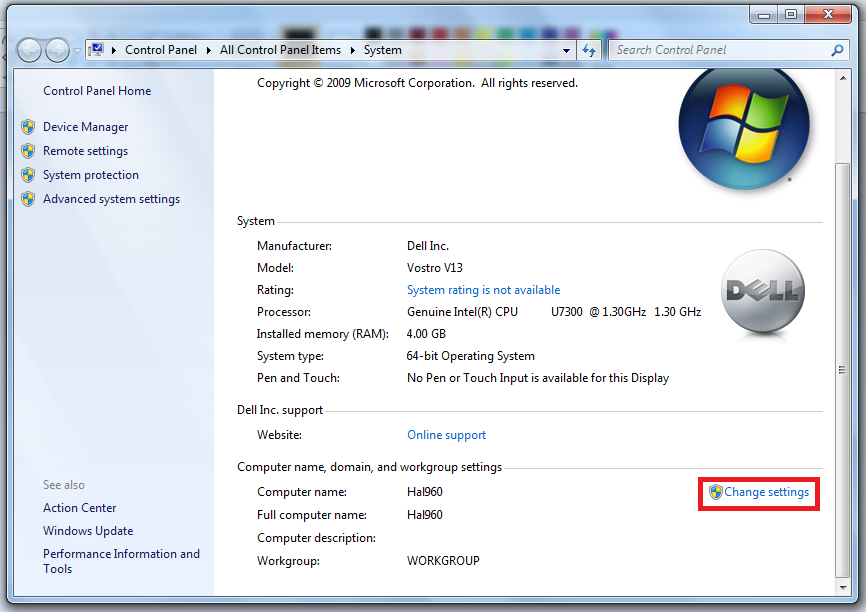Open the address bar history dropdown

(566, 50)
